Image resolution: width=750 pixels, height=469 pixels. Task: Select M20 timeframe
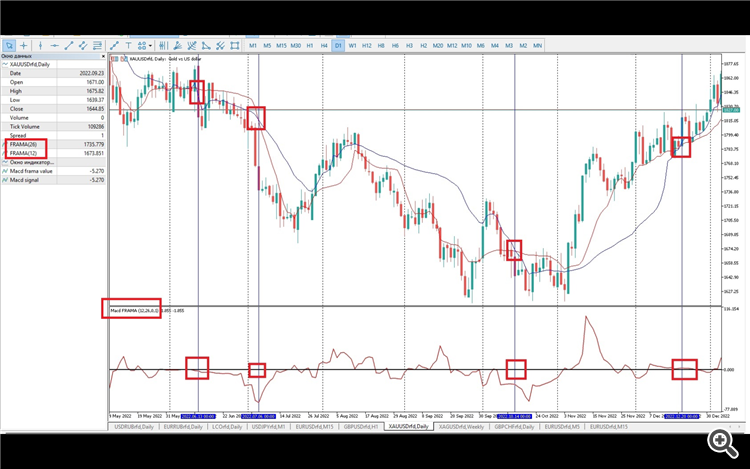438,45
